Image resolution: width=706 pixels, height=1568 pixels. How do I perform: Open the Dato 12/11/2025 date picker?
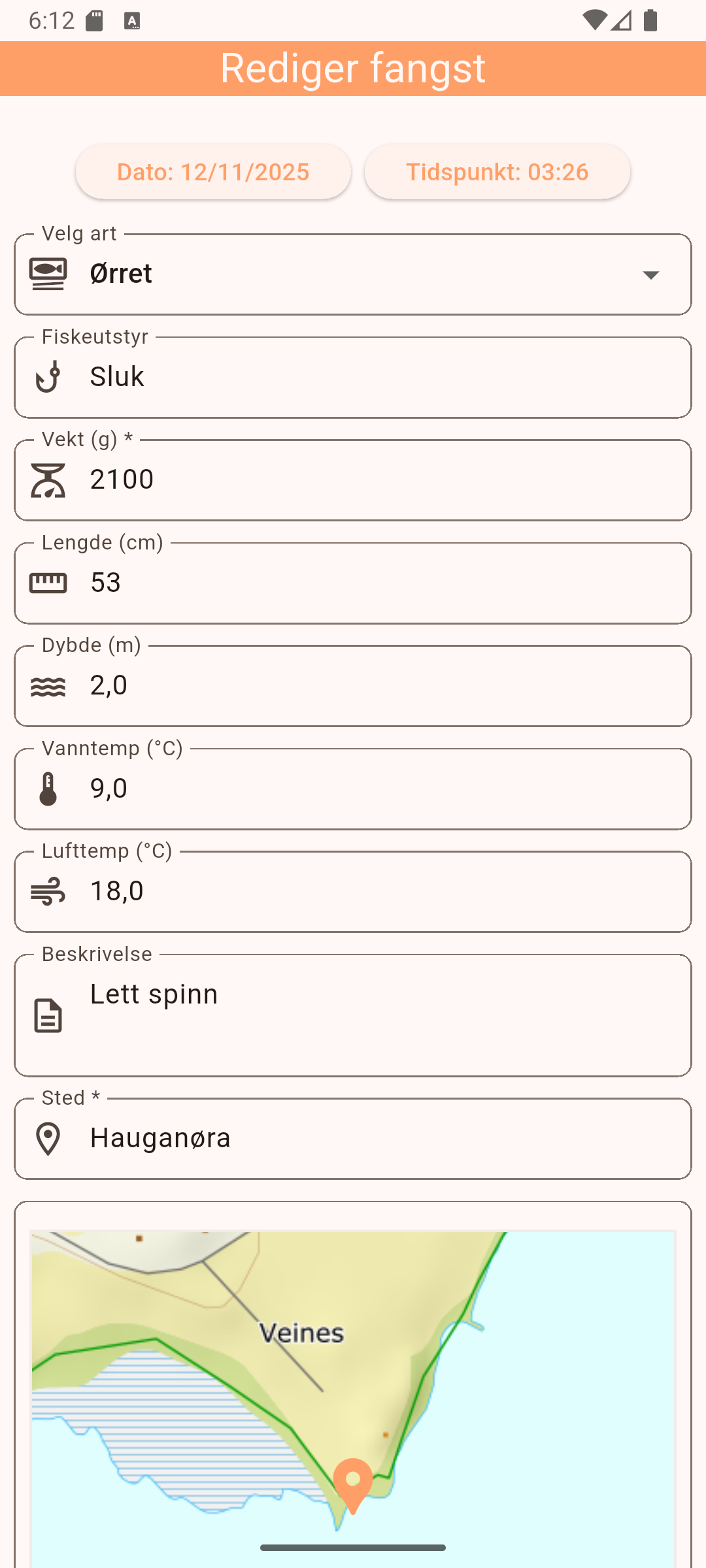click(213, 172)
